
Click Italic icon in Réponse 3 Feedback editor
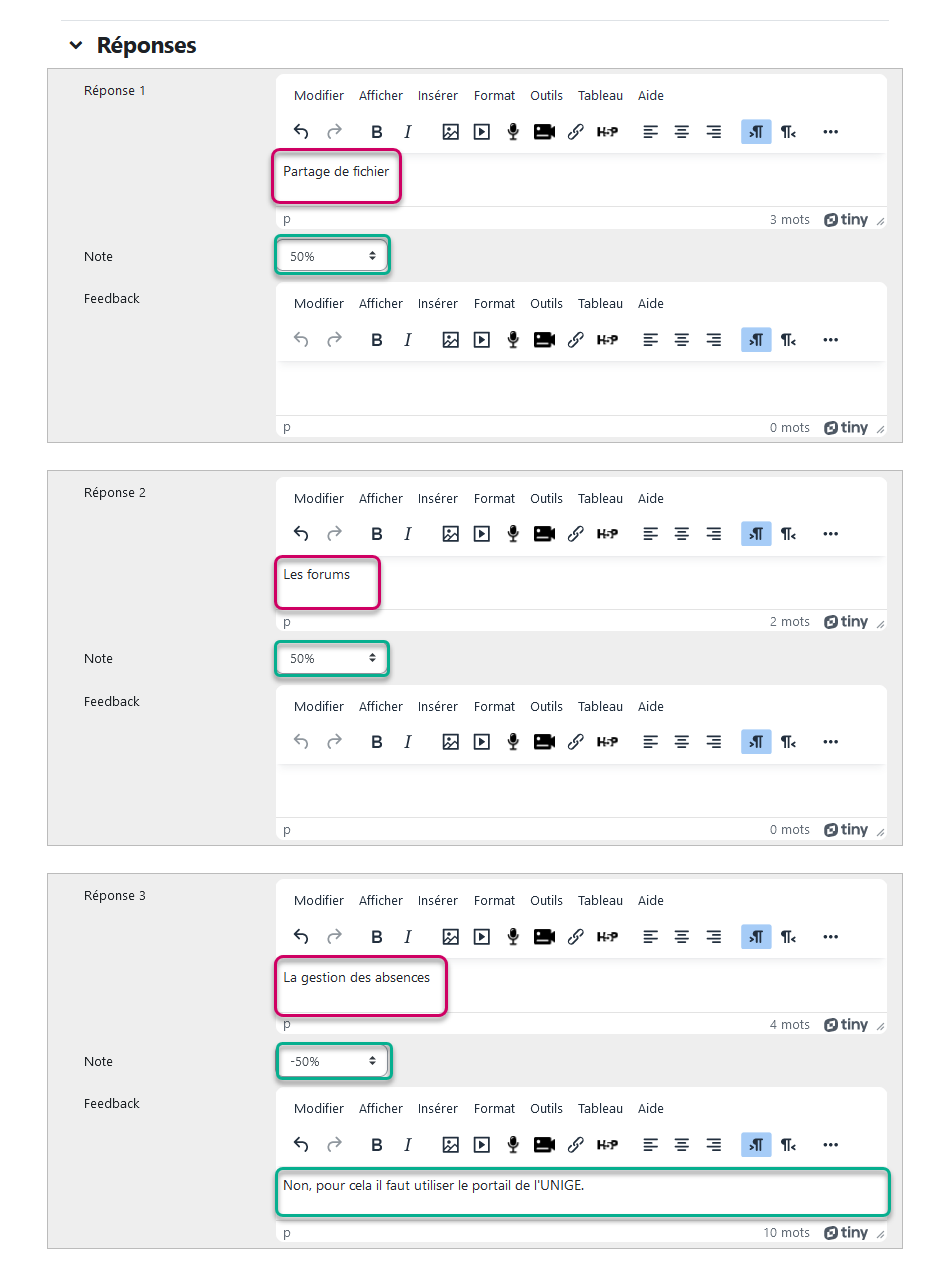[x=408, y=1145]
